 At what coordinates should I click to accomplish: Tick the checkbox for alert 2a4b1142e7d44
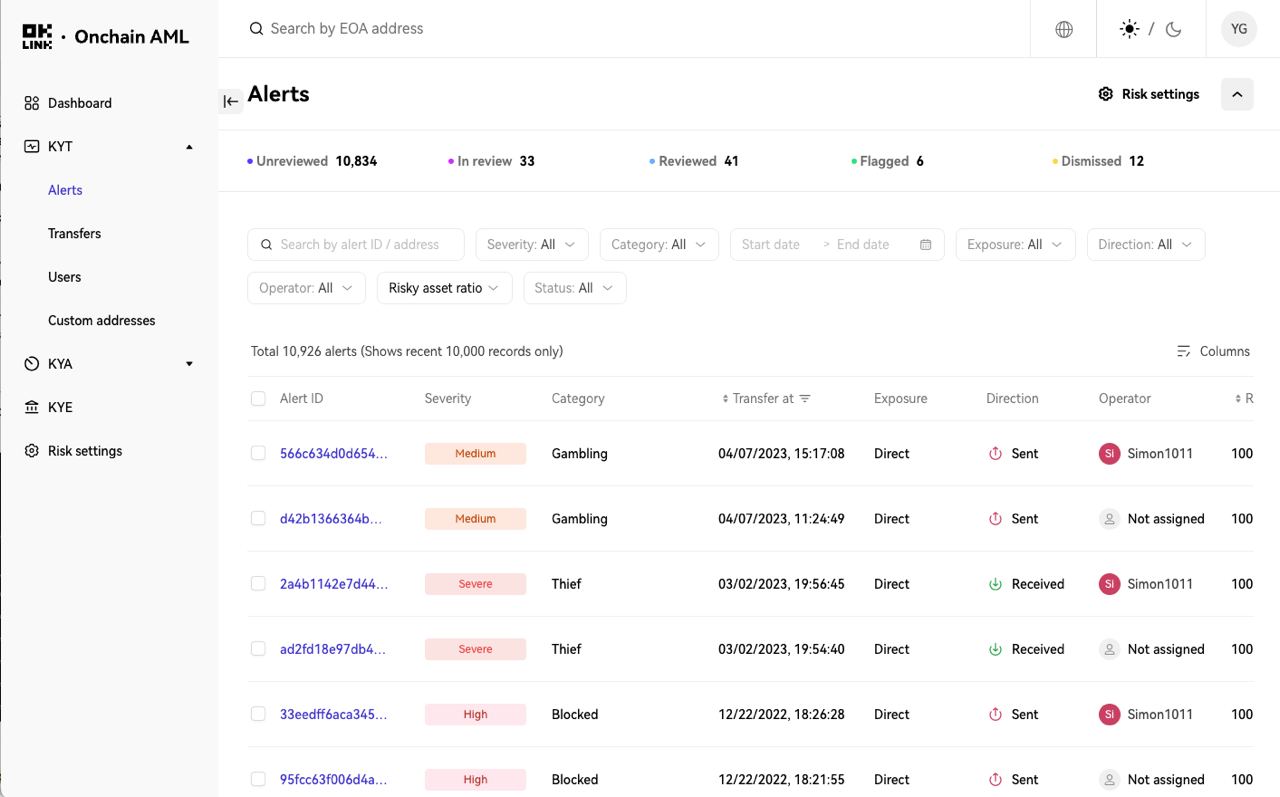(258, 584)
